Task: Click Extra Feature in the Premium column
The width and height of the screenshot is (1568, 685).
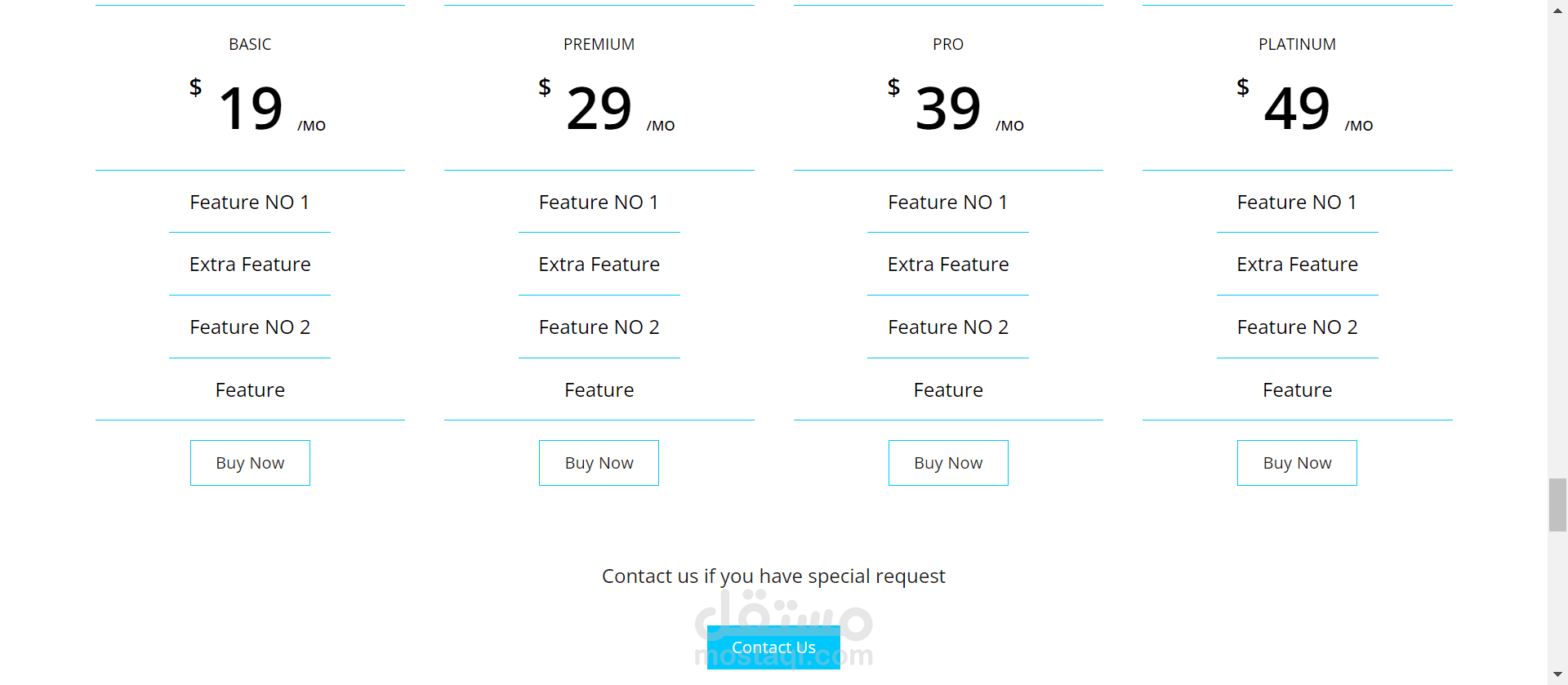Action: click(x=599, y=265)
